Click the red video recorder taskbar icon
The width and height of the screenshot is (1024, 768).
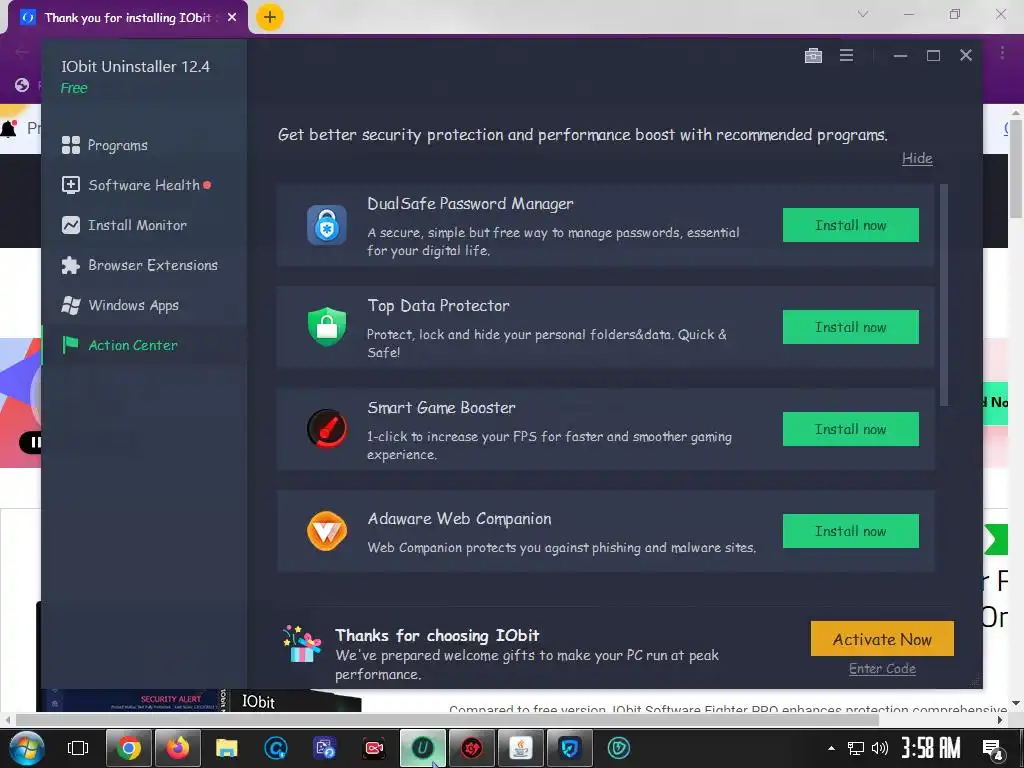coord(374,748)
